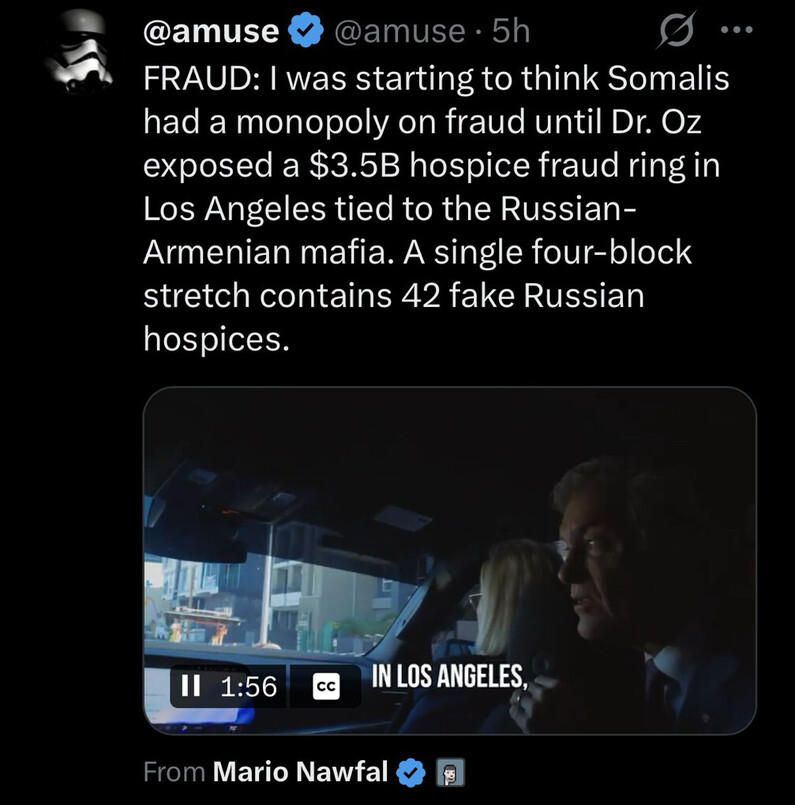Click the "IN LOS ANGELES," video caption

coord(449,675)
